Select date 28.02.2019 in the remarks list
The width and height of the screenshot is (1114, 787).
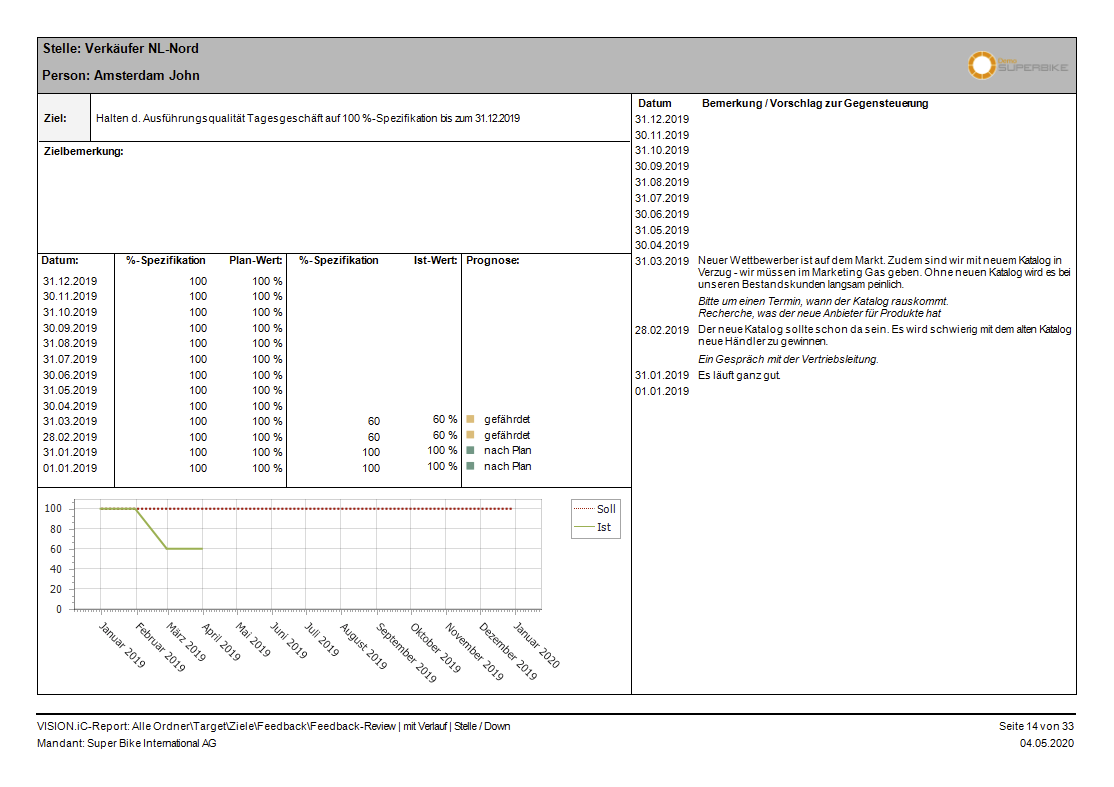(662, 330)
